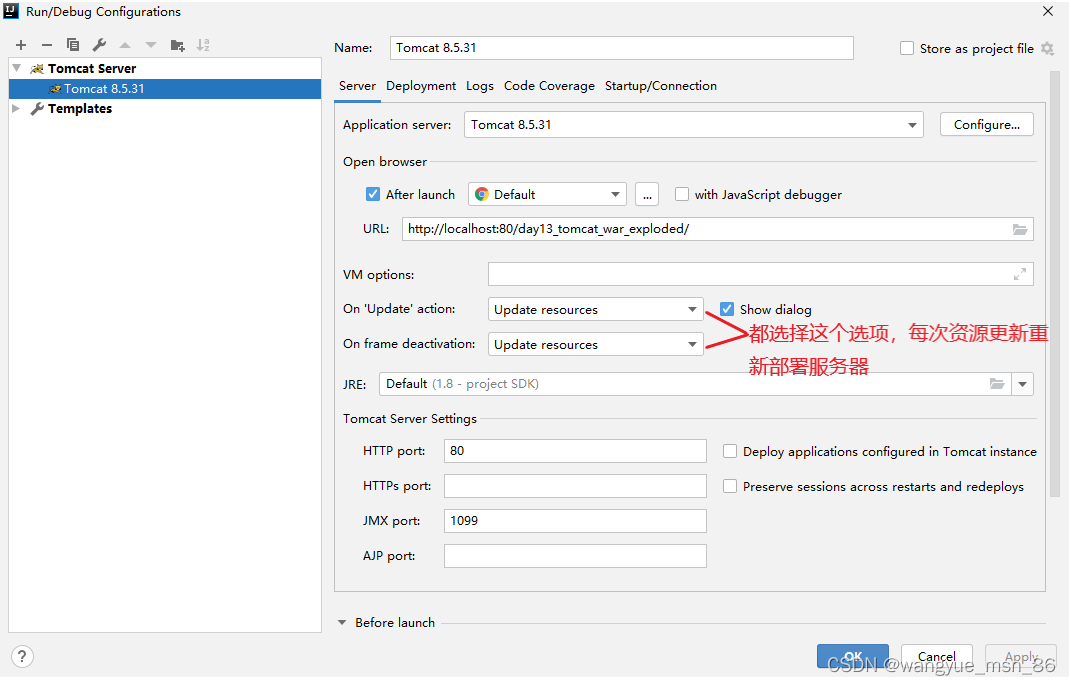The width and height of the screenshot is (1071, 685).
Task: Switch to the Startup/Connection tab
Action: tap(660, 86)
